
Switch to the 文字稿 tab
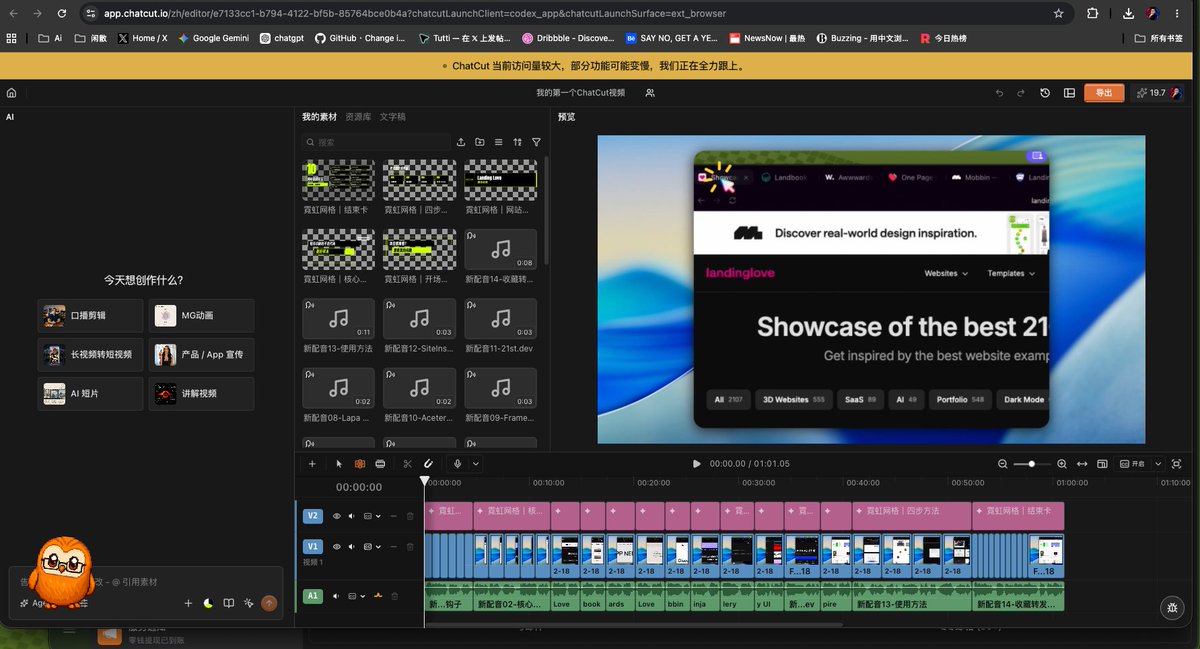pos(393,117)
